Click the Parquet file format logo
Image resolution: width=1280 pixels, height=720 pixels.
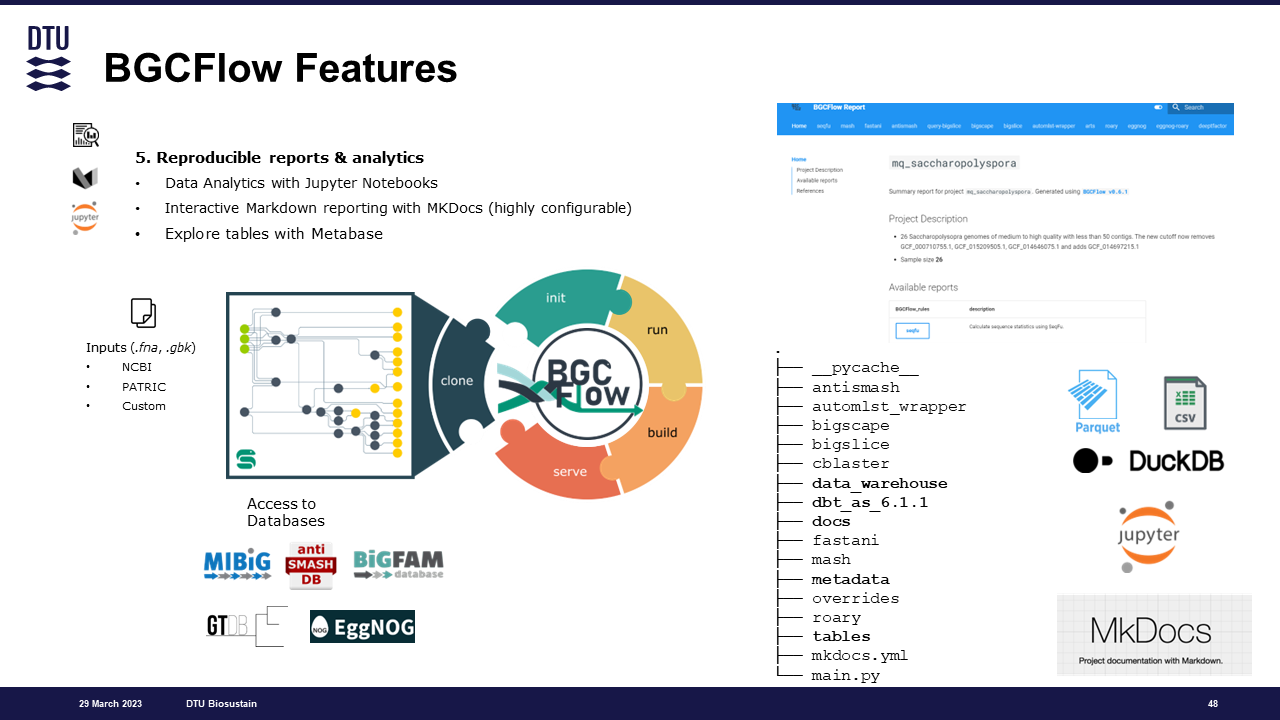tap(1093, 401)
